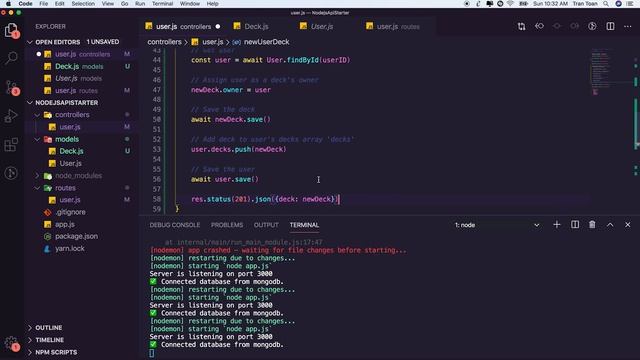Open Run and Debug view
The width and height of the screenshot is (640, 360).
point(11,116)
